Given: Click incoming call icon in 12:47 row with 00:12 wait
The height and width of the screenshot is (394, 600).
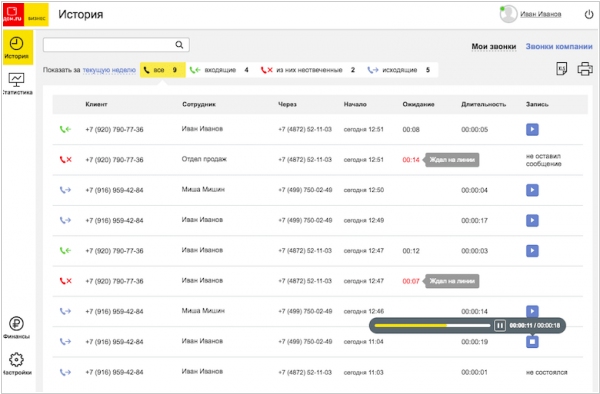Looking at the screenshot, I should coord(65,251).
